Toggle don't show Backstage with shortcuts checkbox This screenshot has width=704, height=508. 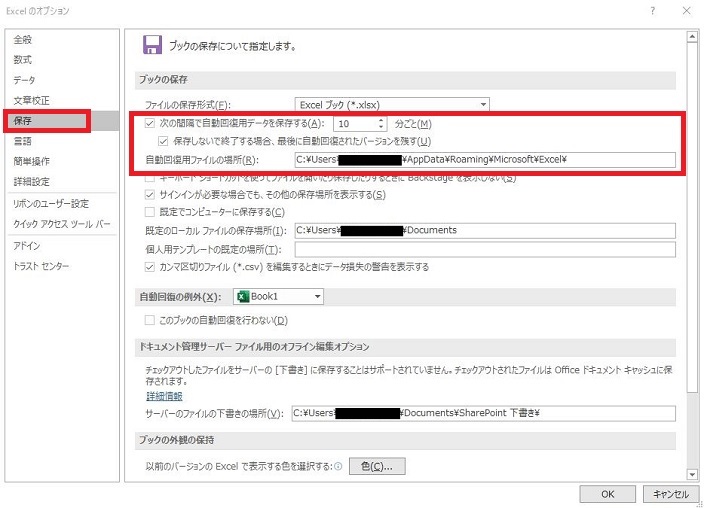pos(150,178)
